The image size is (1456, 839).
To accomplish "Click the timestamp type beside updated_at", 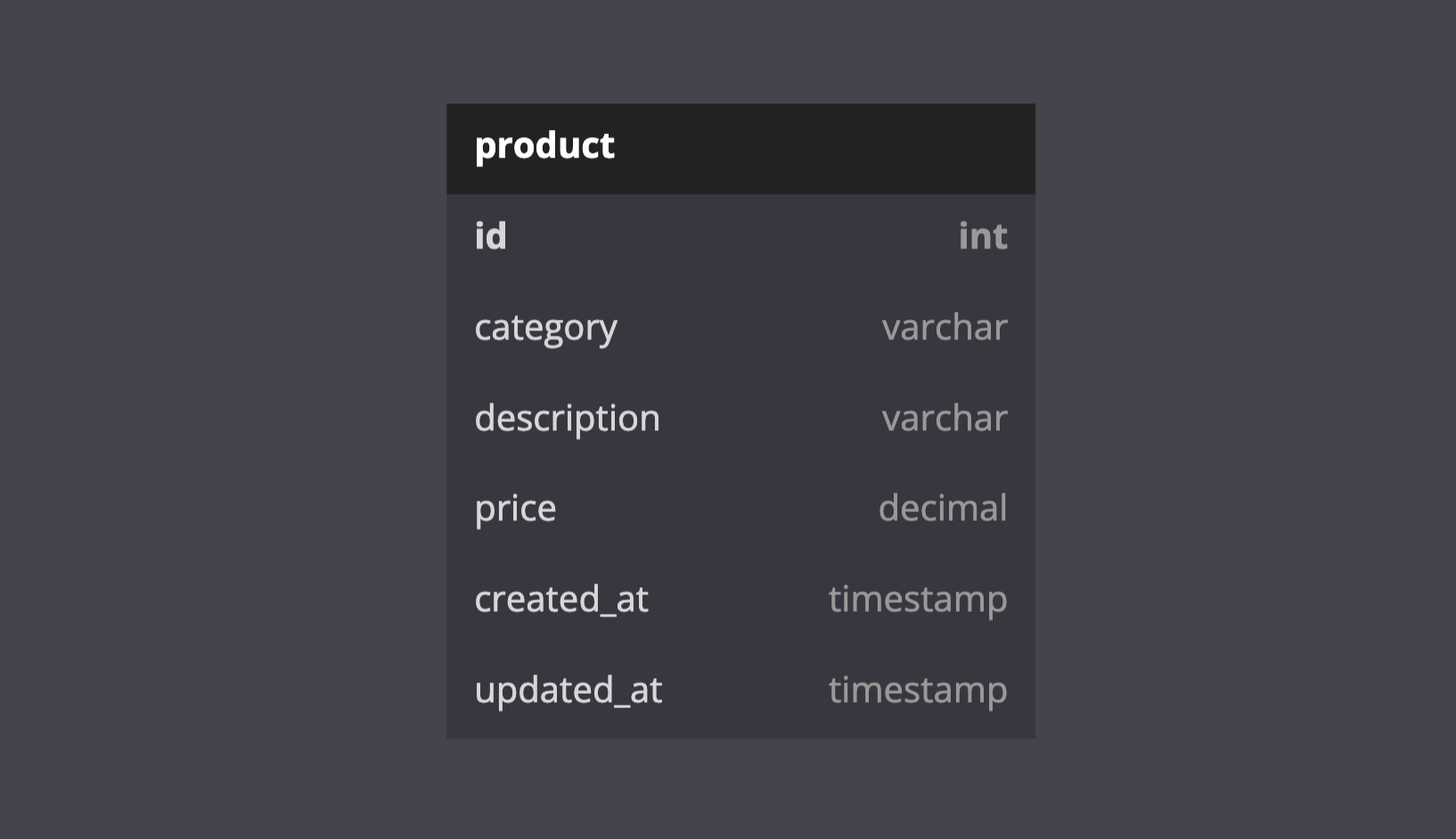I will 918,690.
